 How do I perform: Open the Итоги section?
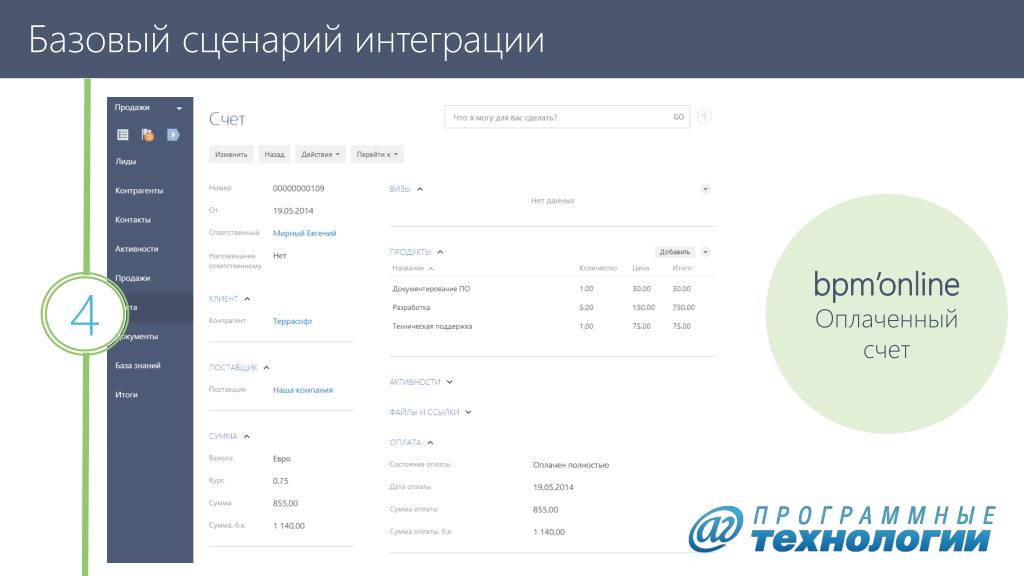pyautogui.click(x=126, y=394)
